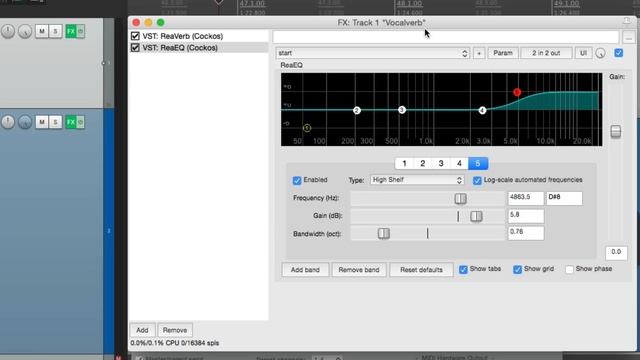Toggle ReaEQ plugin enabled checkbox

[x=135, y=48]
